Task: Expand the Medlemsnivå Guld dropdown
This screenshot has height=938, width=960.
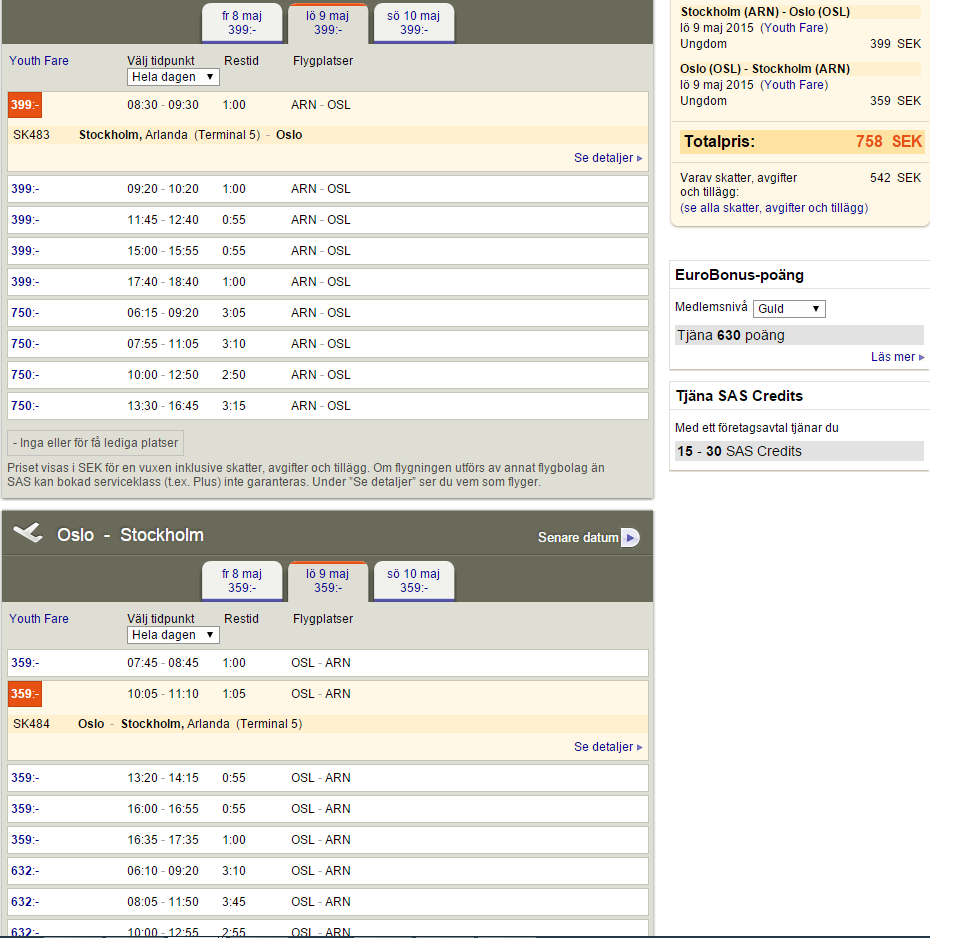Action: coord(789,309)
